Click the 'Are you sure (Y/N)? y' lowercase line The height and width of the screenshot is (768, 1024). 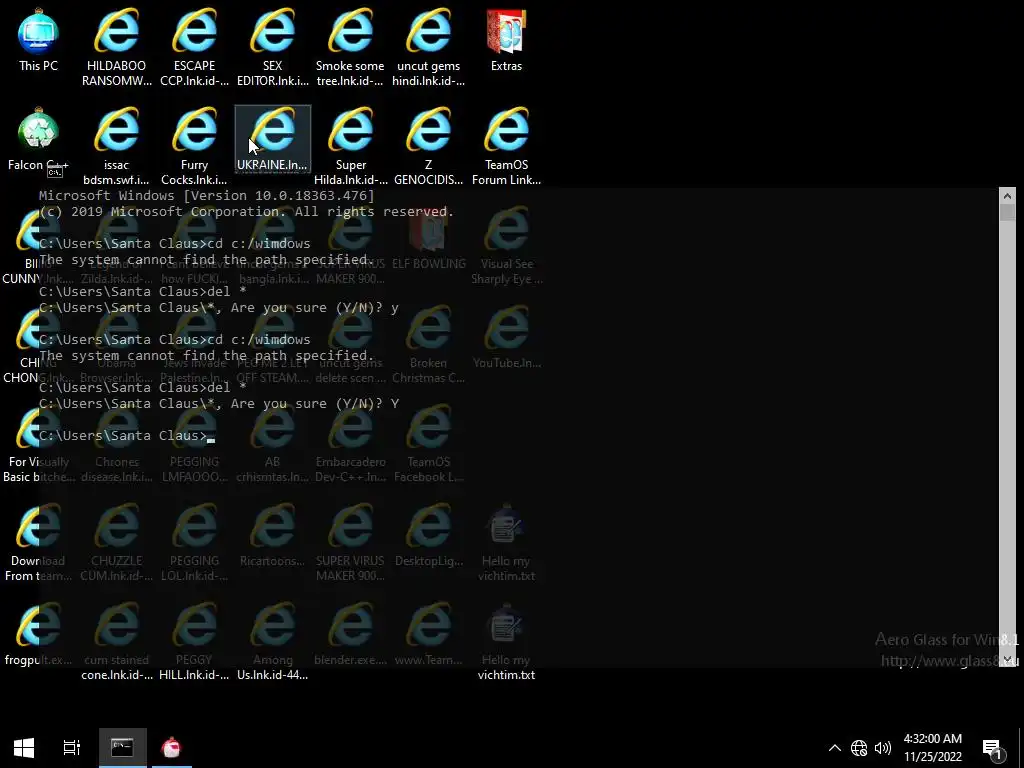pos(219,308)
